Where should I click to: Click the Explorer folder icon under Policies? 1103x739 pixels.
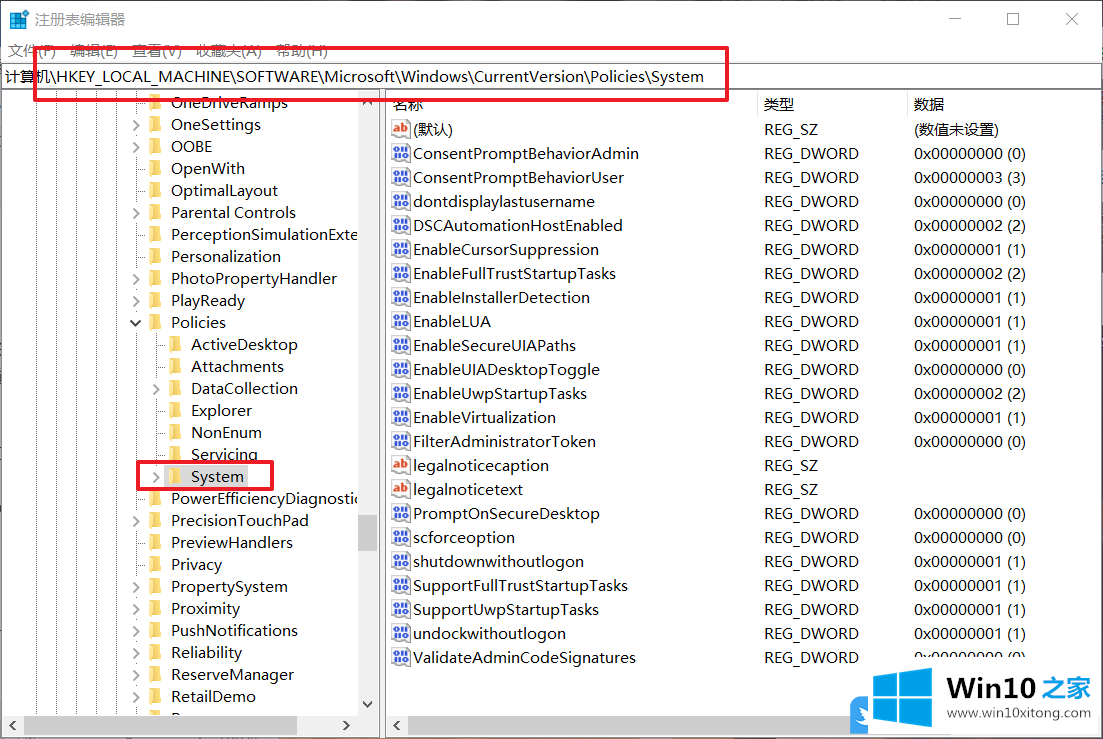pos(176,410)
